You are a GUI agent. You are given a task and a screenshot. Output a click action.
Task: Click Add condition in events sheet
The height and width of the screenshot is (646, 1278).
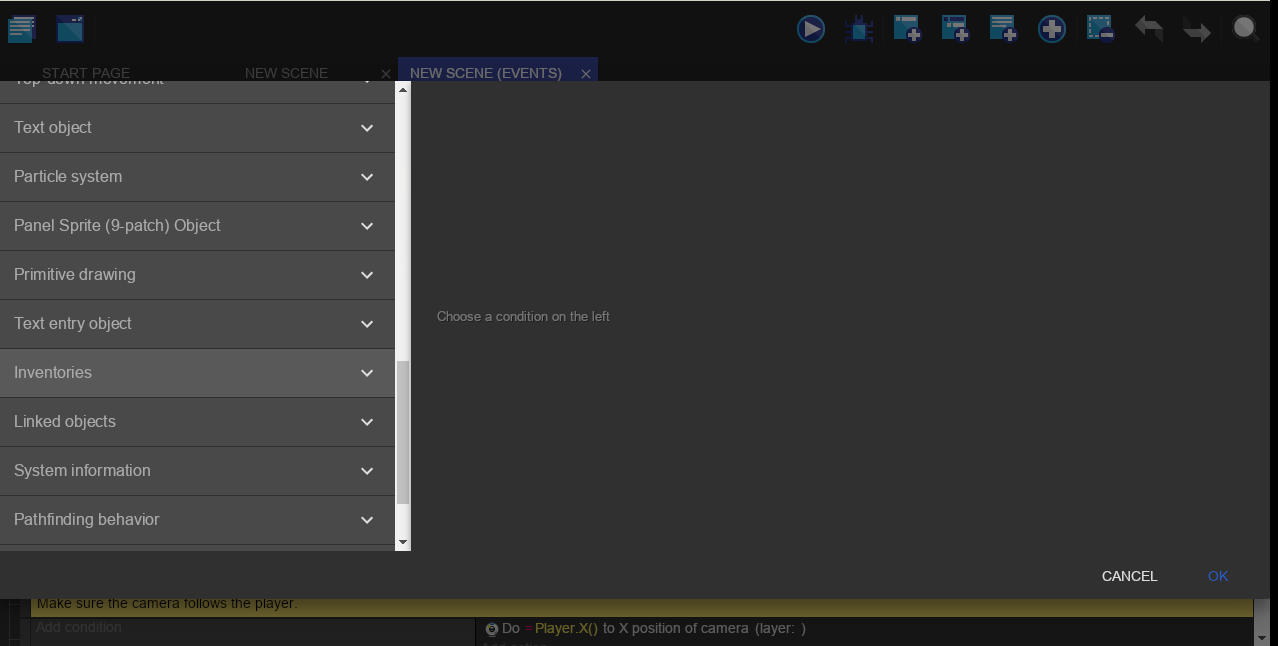(x=78, y=627)
